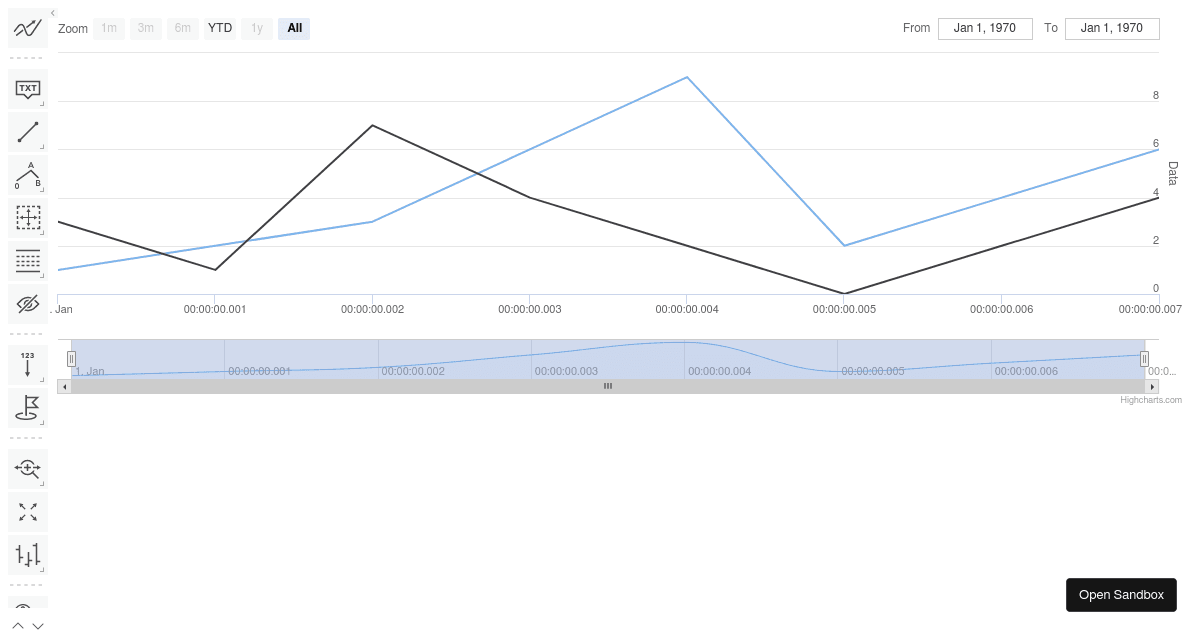Select the segment line drawing tool
Viewport: 1200px width, 630px height.
click(28, 132)
